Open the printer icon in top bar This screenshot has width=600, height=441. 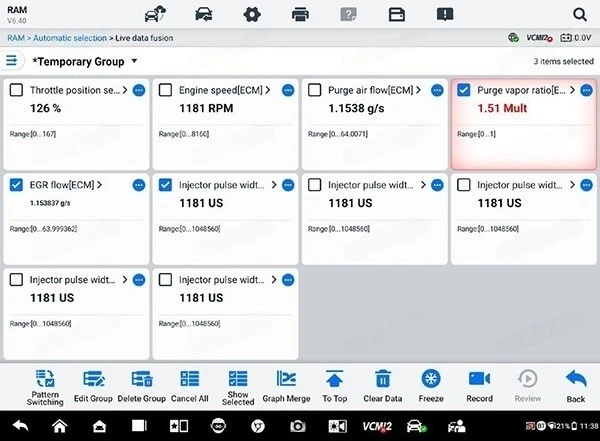(x=299, y=14)
